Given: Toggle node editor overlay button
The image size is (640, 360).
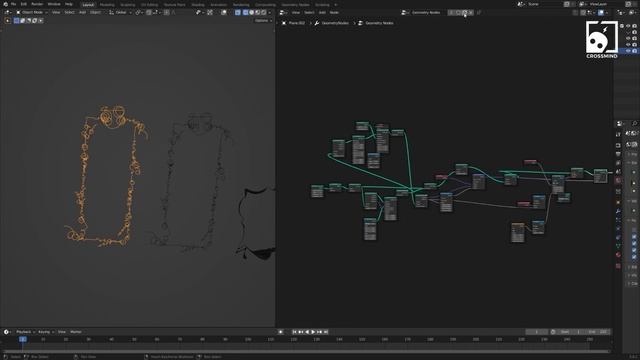Looking at the screenshot, I should 601,12.
